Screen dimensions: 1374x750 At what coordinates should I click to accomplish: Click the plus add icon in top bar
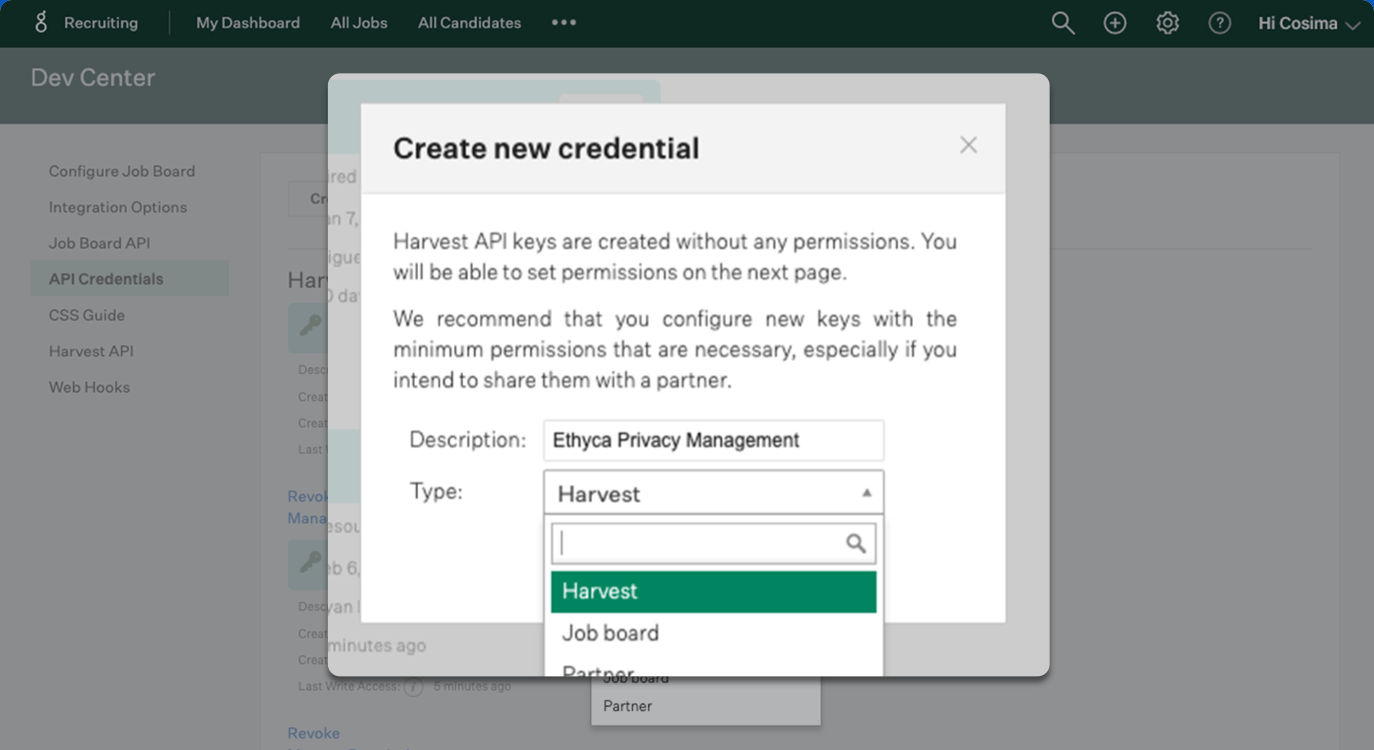tap(1115, 23)
